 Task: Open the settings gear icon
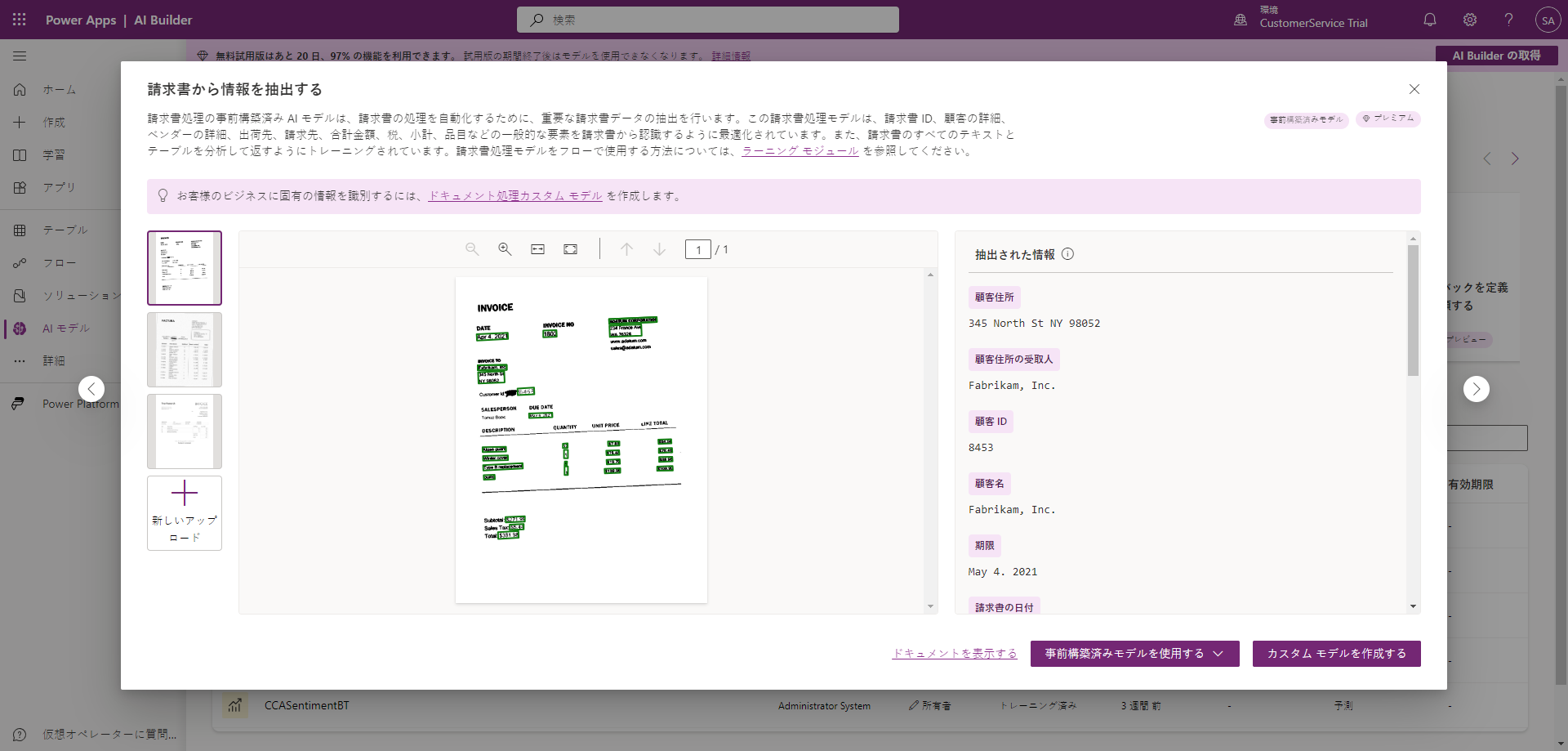1470,20
